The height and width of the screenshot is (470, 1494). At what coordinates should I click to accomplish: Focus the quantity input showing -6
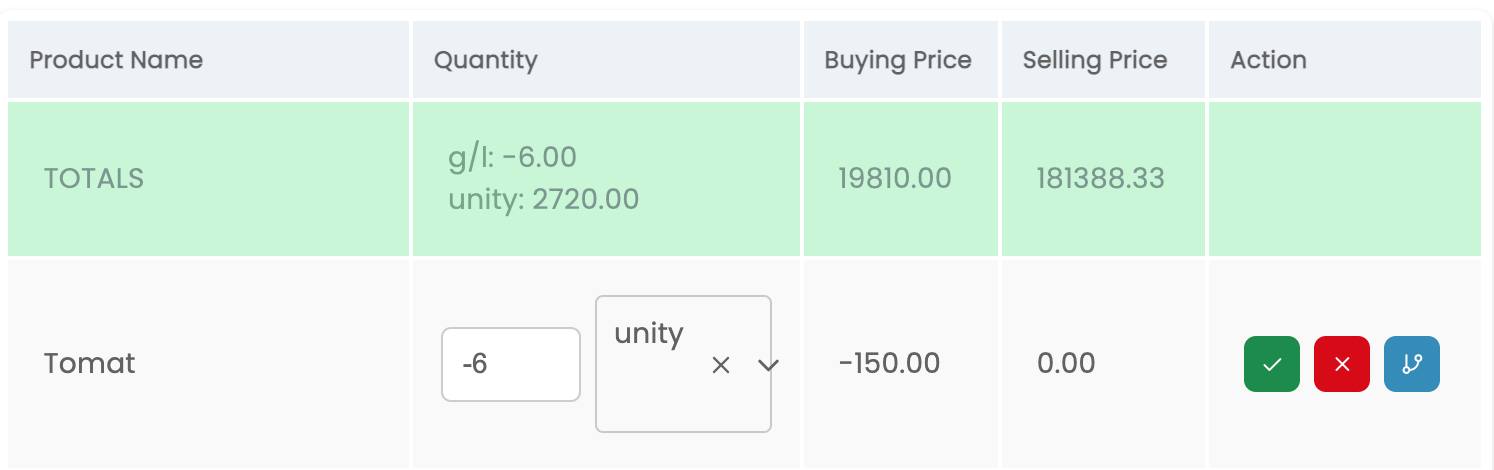[510, 364]
